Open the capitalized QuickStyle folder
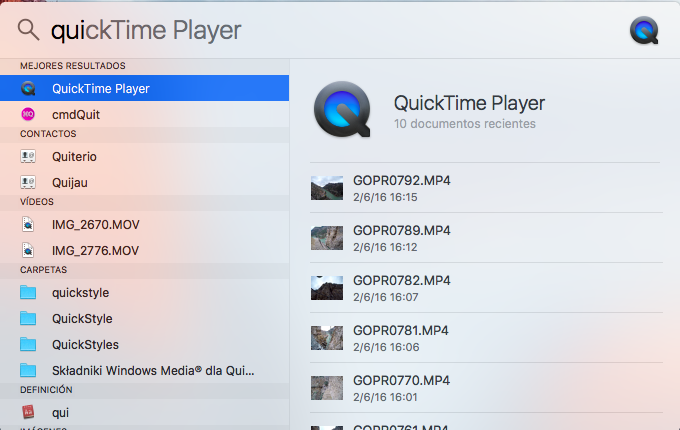The height and width of the screenshot is (430, 680). pos(144,319)
